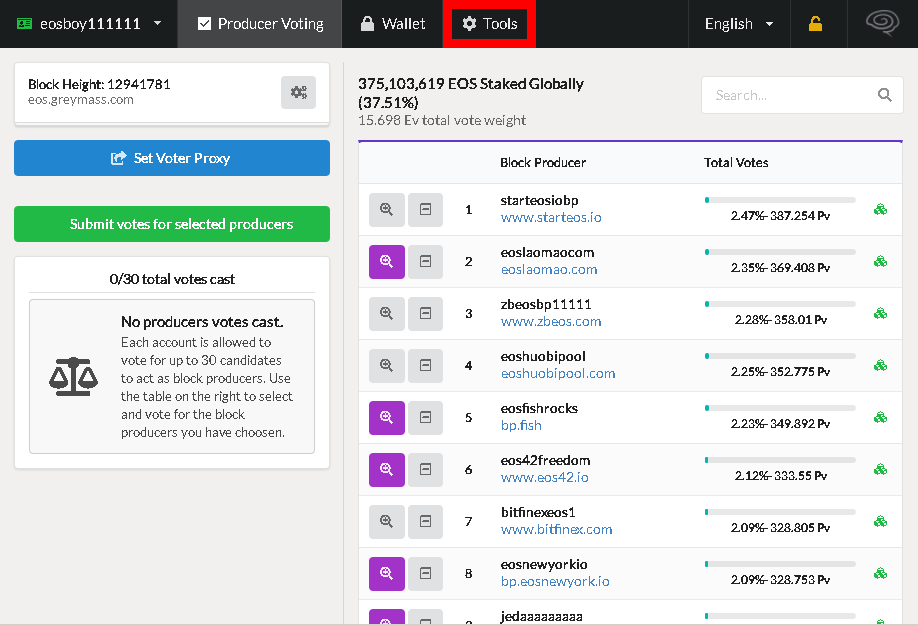The image size is (918, 626).
Task: Open info for eosnewyorkio producer
Action: coord(386,573)
